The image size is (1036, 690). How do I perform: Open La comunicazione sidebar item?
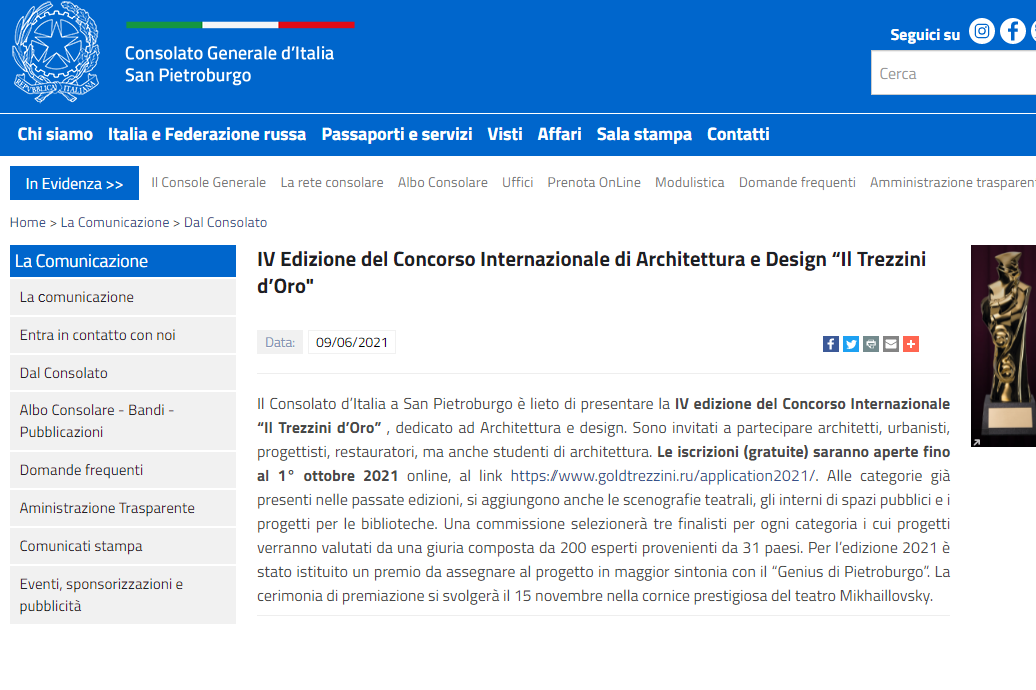(x=123, y=297)
